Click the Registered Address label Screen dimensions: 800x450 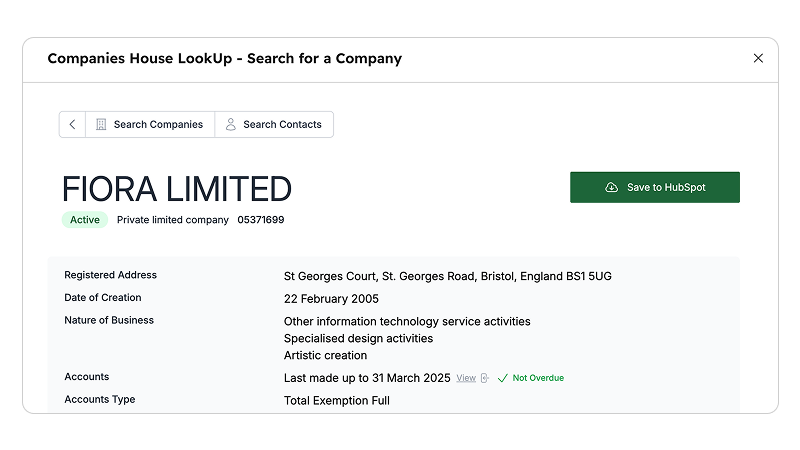click(110, 275)
